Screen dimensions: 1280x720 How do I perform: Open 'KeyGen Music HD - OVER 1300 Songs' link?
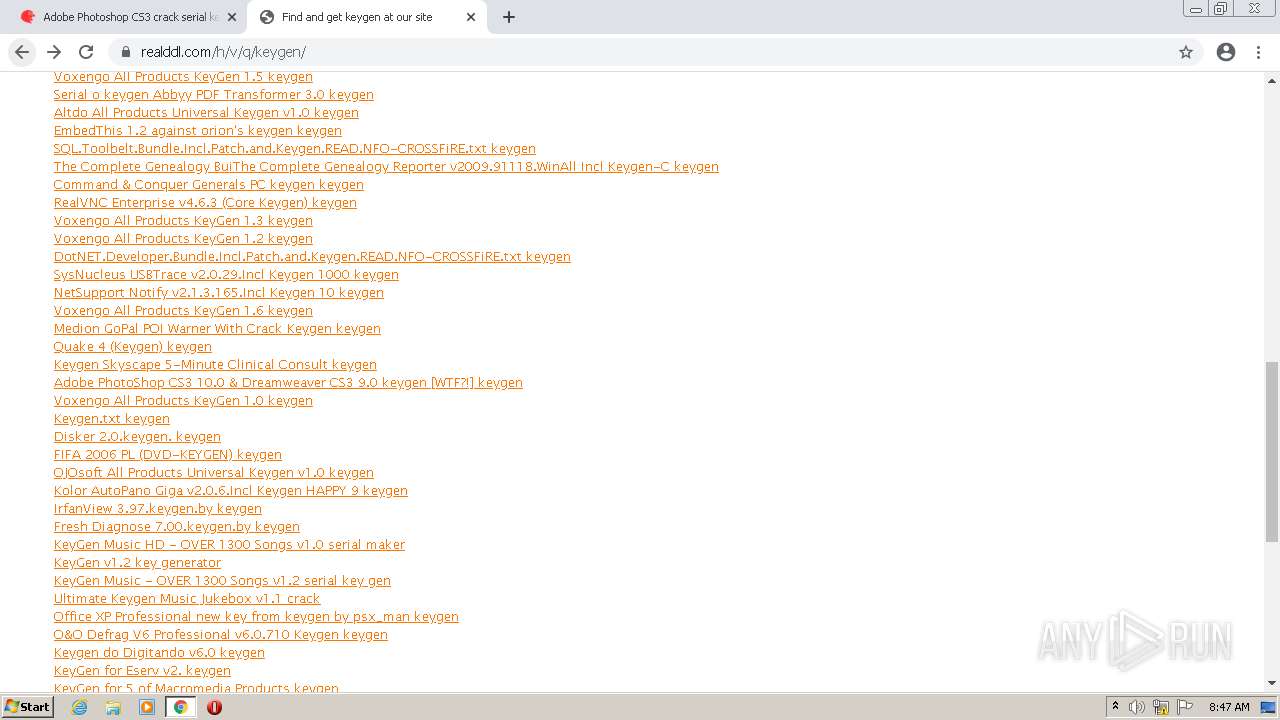coord(229,545)
